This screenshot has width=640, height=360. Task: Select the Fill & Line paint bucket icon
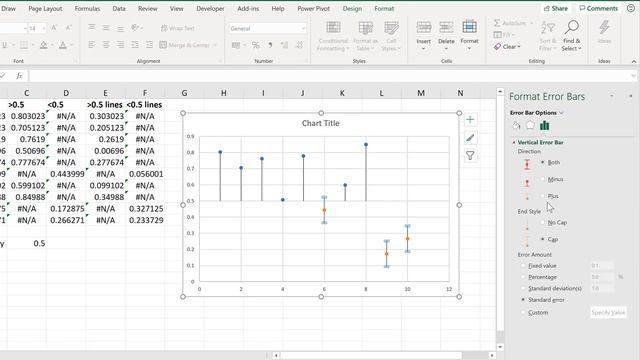pos(516,126)
